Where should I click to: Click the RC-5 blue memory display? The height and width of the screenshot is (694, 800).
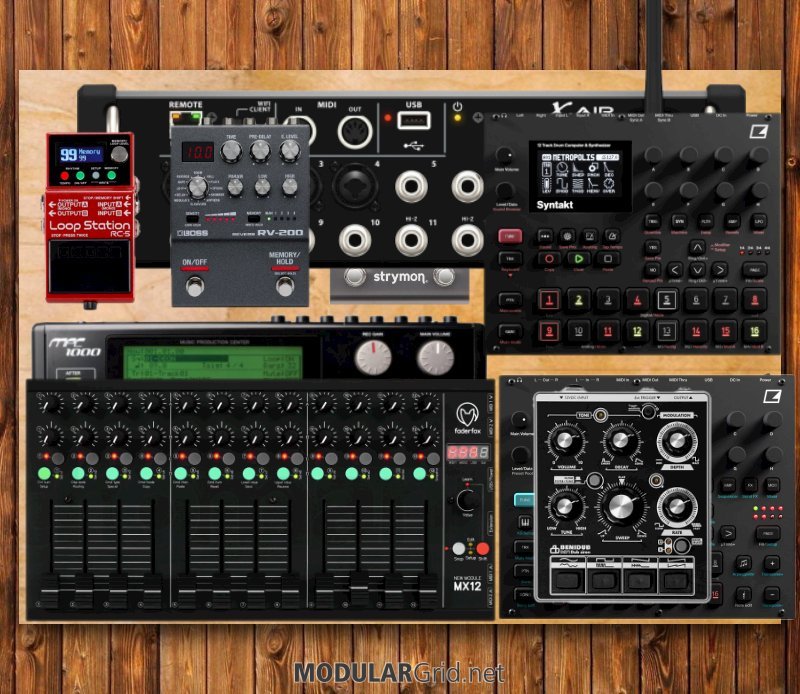[81, 154]
